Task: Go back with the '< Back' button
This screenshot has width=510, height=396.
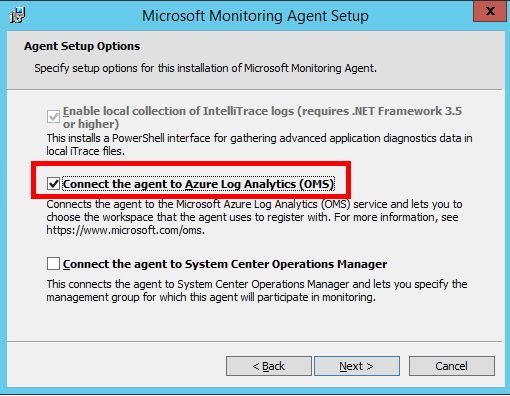Action: (x=269, y=366)
